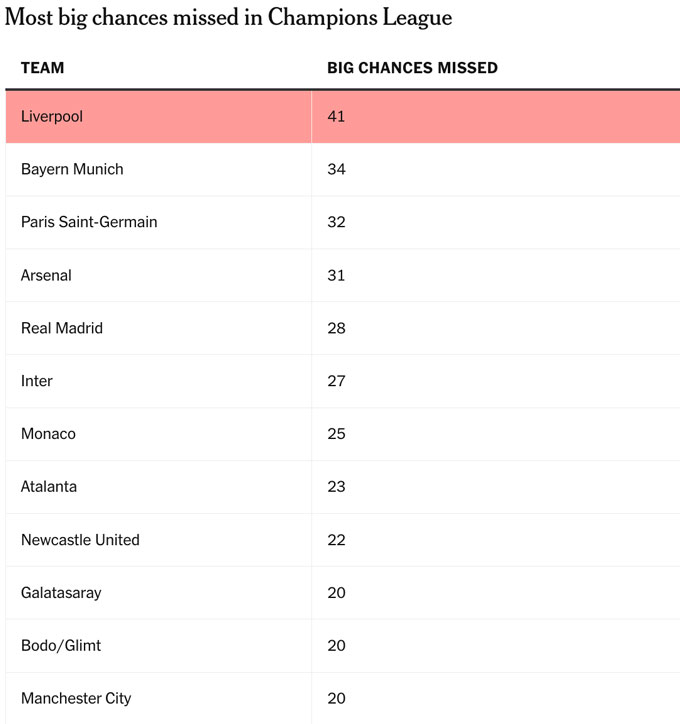This screenshot has height=724, width=680.
Task: Click Paris Saint-Germain's value of 32
Action: (336, 222)
